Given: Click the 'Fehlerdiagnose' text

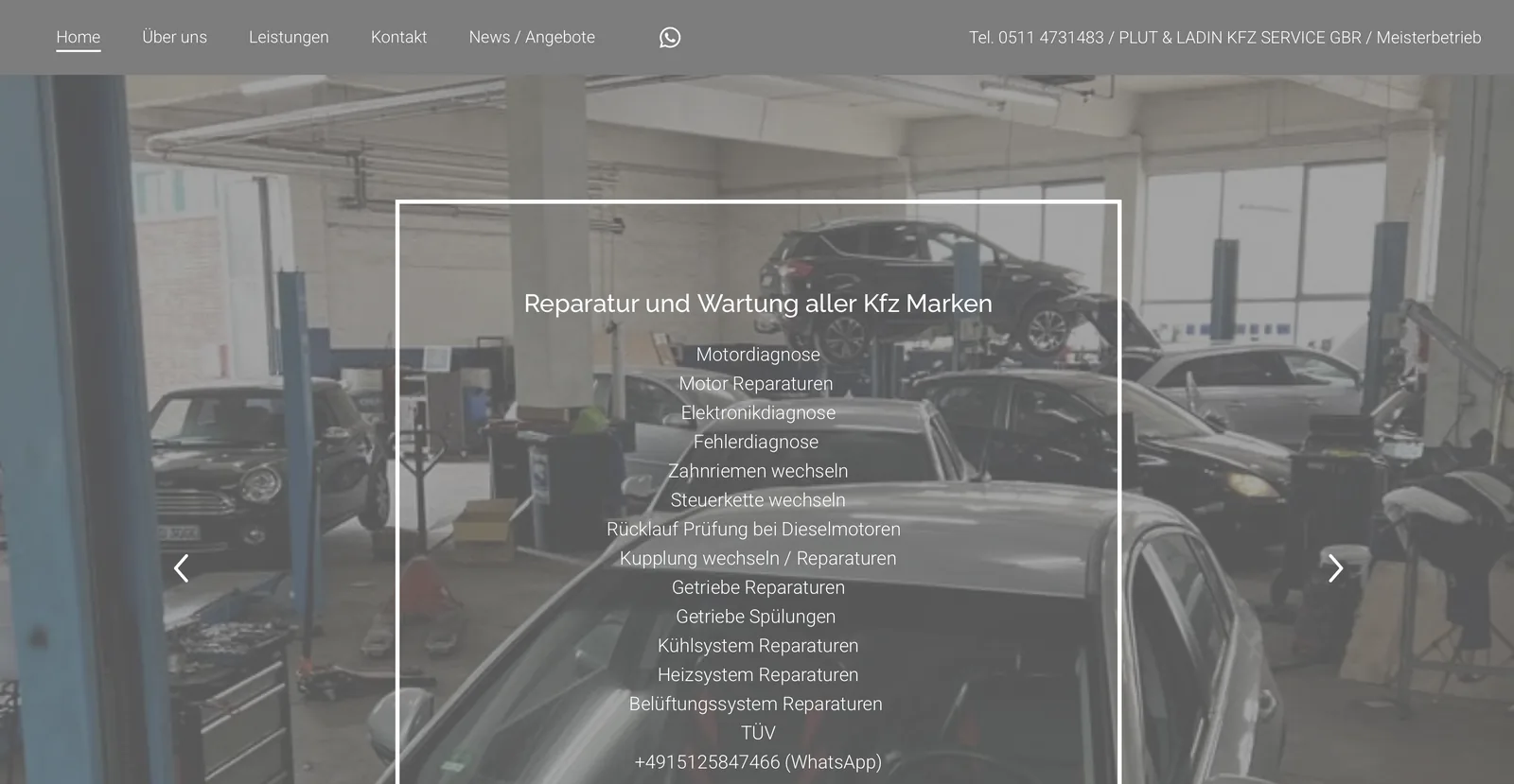Looking at the screenshot, I should coord(756,442).
